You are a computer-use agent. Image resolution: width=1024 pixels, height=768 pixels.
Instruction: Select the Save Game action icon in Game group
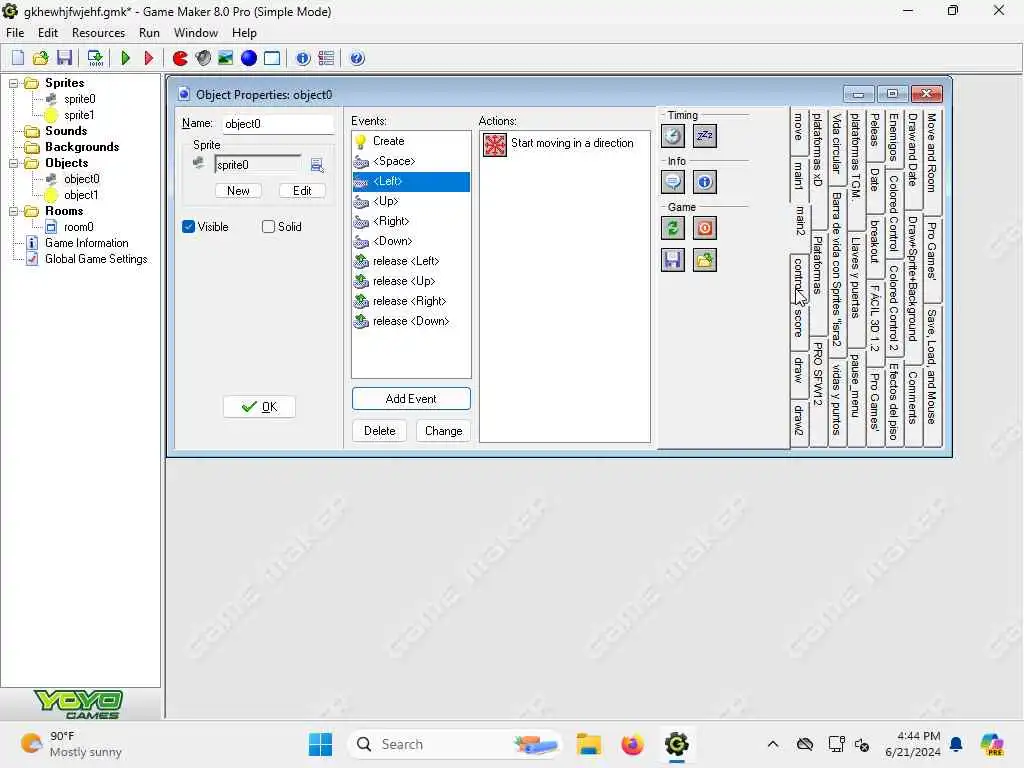(x=673, y=260)
